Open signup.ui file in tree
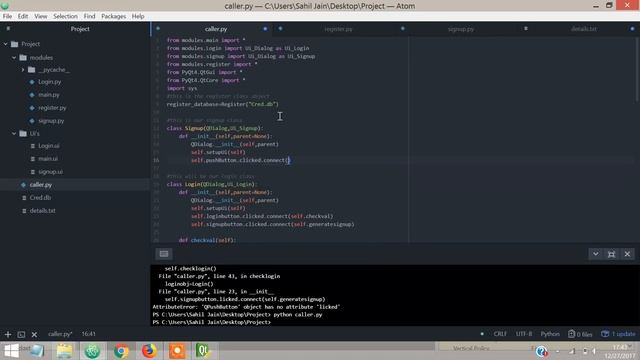Screen dimensions: 640x360 [50, 172]
